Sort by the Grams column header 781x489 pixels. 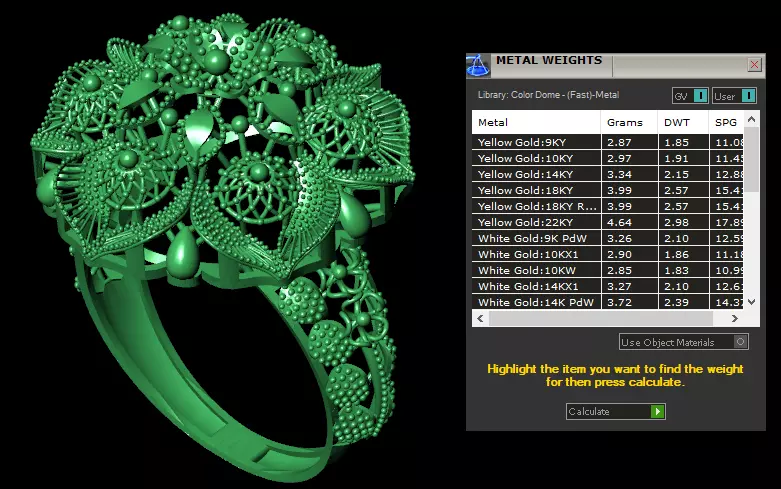tap(629, 122)
